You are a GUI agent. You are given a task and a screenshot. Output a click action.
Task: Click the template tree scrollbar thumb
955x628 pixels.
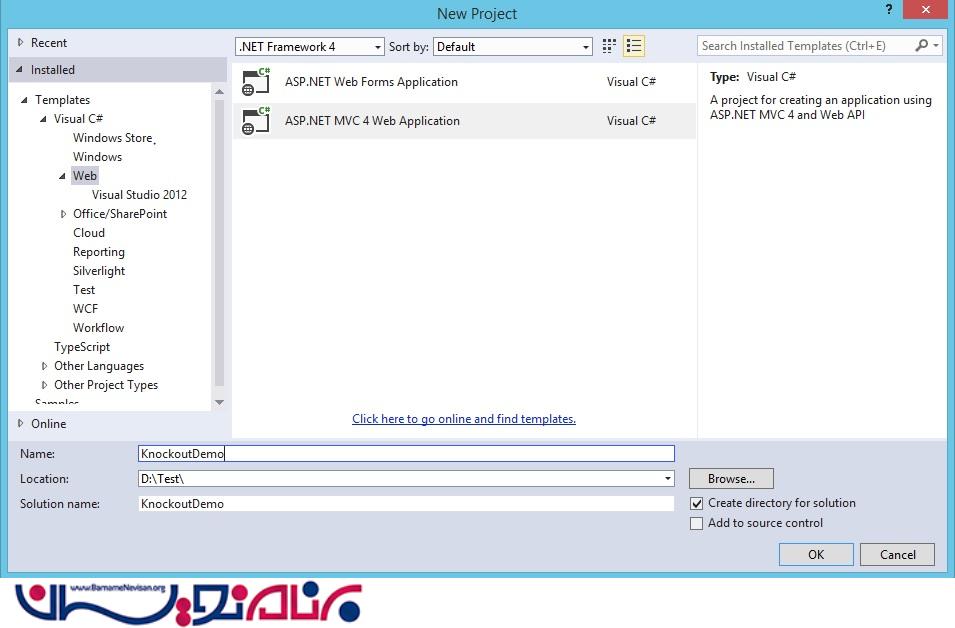pos(219,242)
